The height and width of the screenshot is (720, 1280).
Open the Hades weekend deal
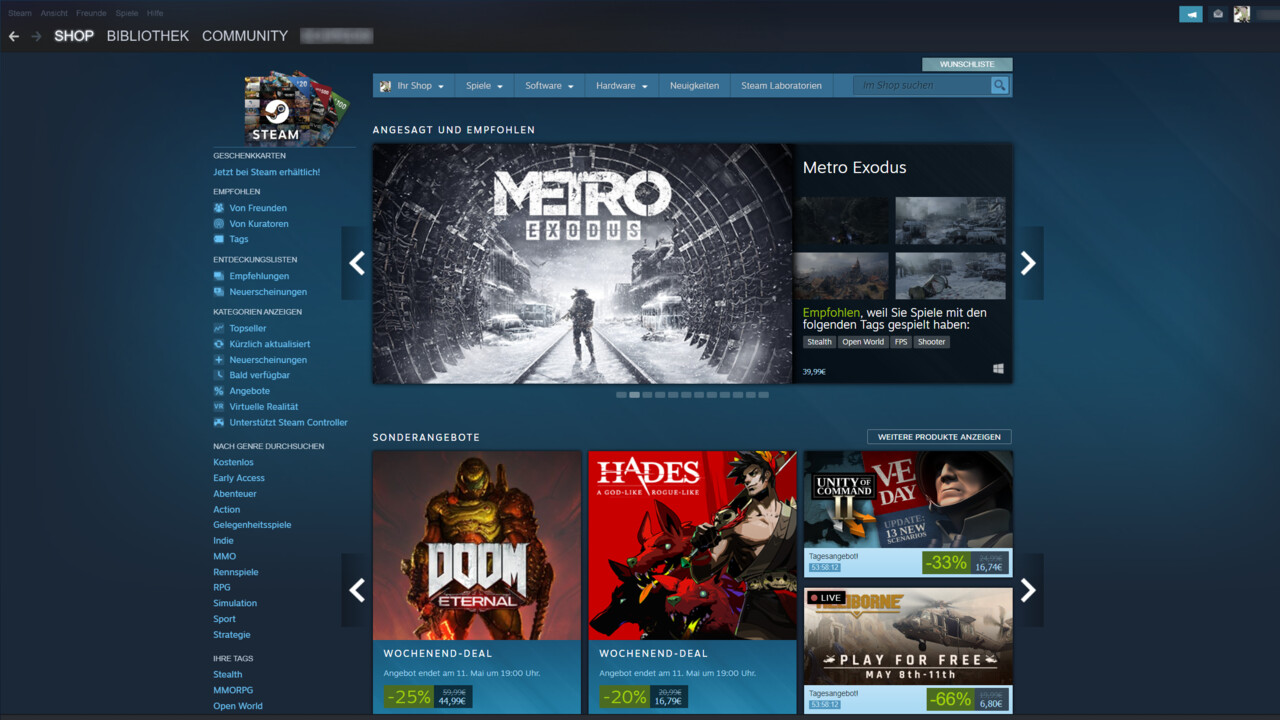pos(692,582)
